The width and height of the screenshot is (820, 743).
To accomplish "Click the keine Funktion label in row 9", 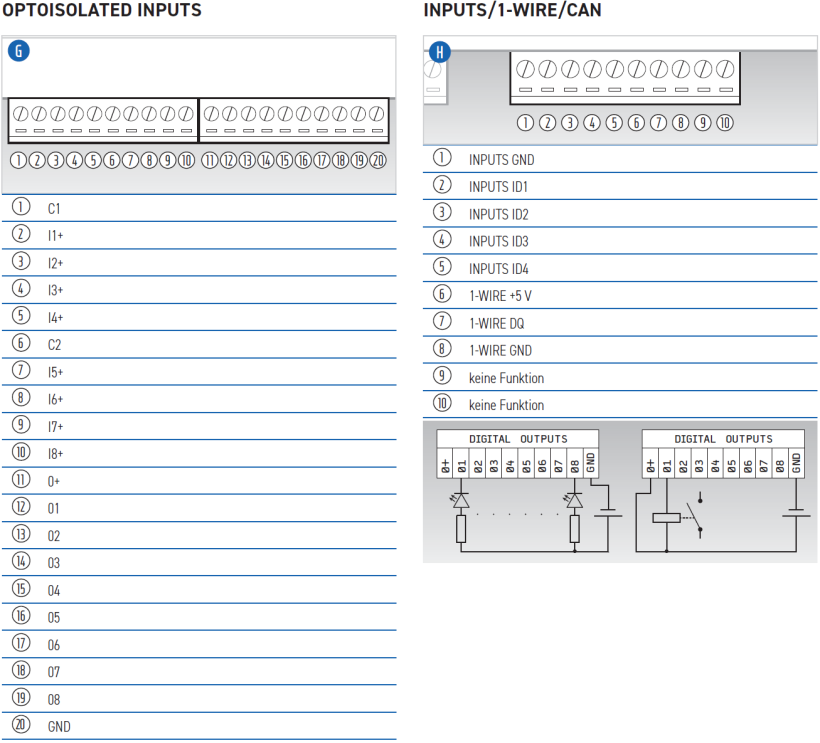I will (506, 378).
